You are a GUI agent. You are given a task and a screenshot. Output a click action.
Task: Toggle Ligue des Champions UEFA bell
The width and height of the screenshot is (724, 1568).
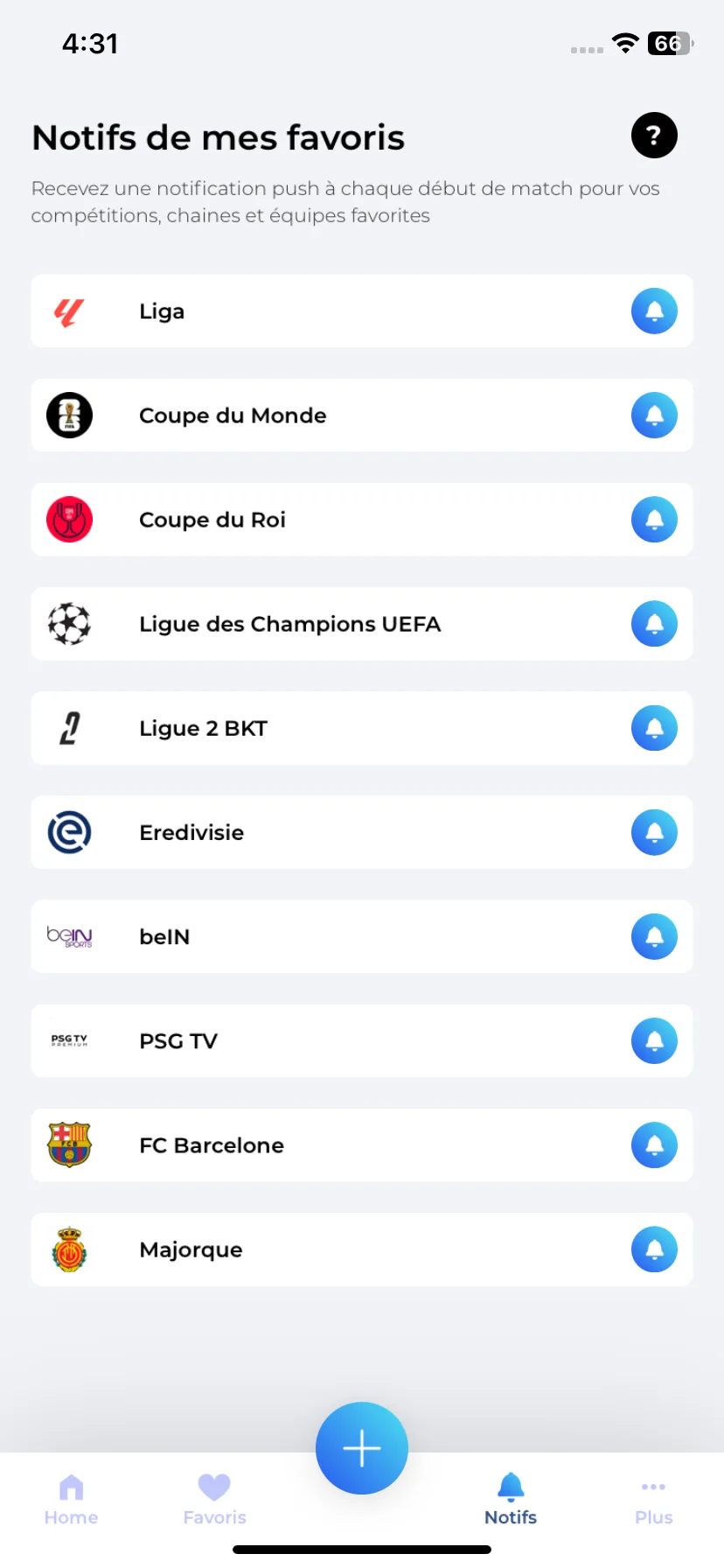click(654, 624)
